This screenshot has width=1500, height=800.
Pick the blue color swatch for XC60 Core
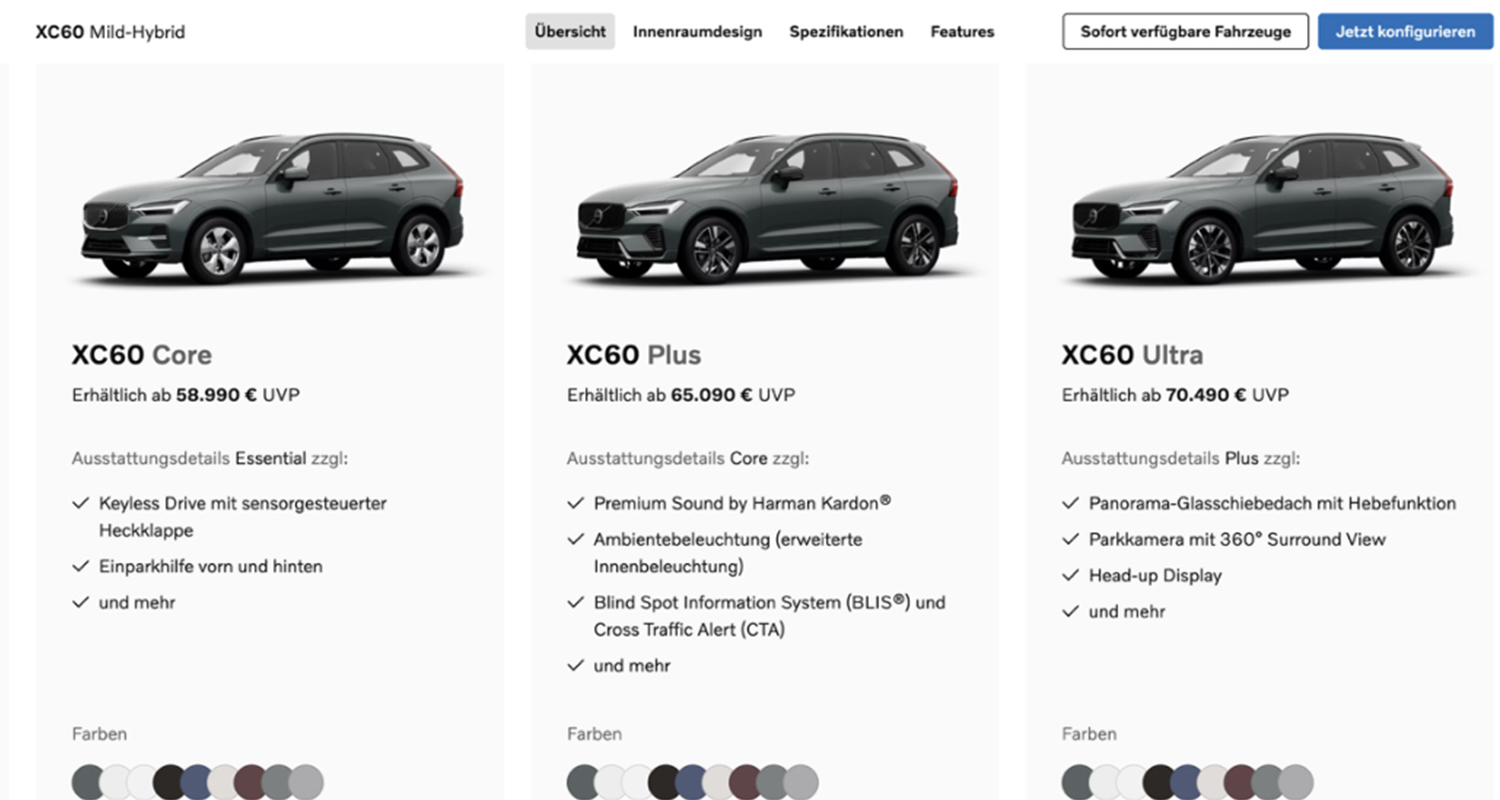click(197, 781)
